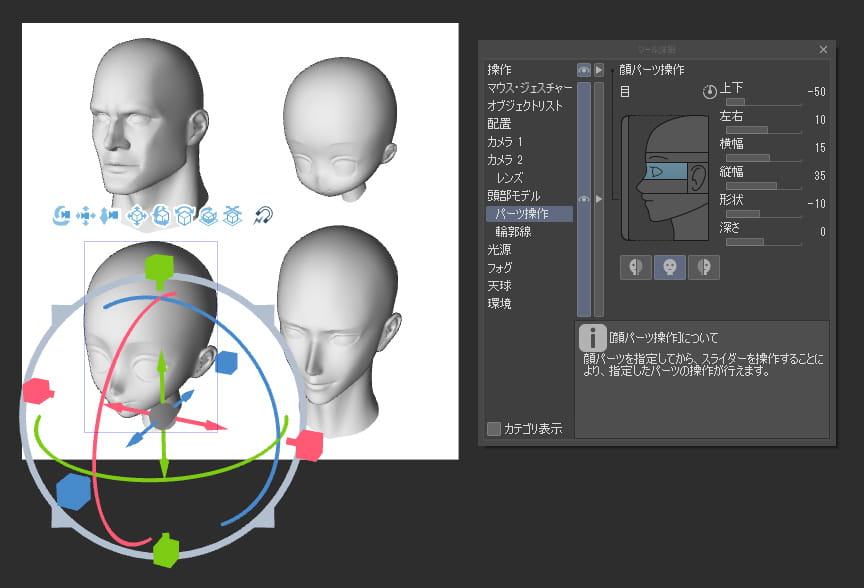Select the 3D object move tool icon
864x588 pixels.
tap(137, 214)
